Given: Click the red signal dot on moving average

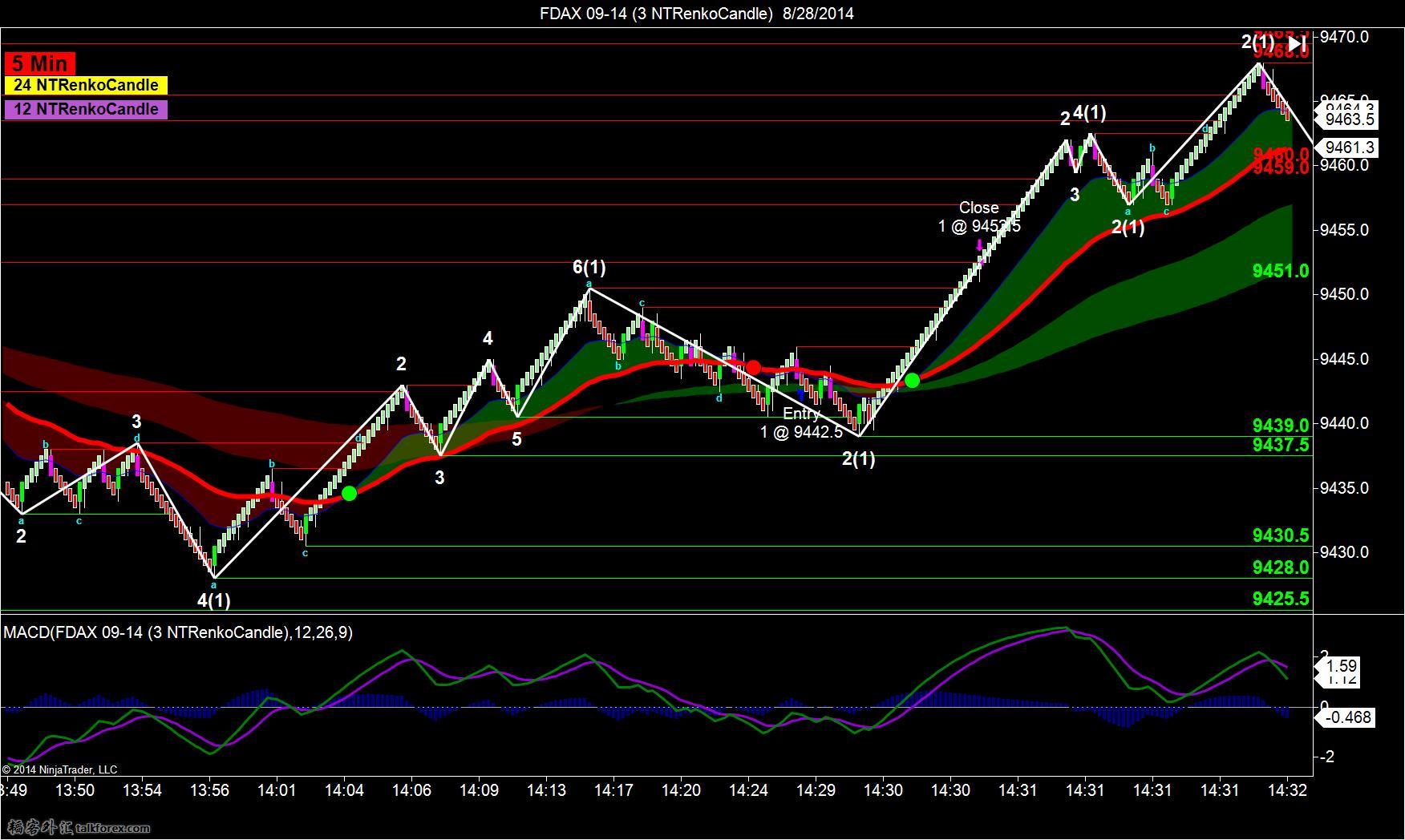Looking at the screenshot, I should tap(753, 368).
